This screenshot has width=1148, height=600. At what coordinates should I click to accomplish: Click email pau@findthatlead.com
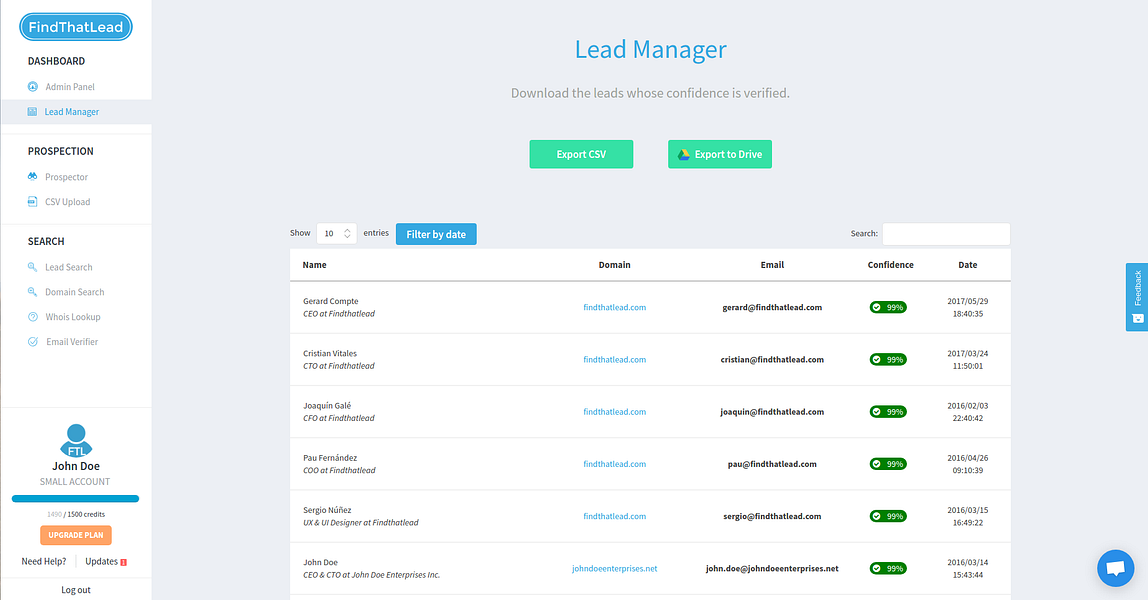(x=772, y=464)
